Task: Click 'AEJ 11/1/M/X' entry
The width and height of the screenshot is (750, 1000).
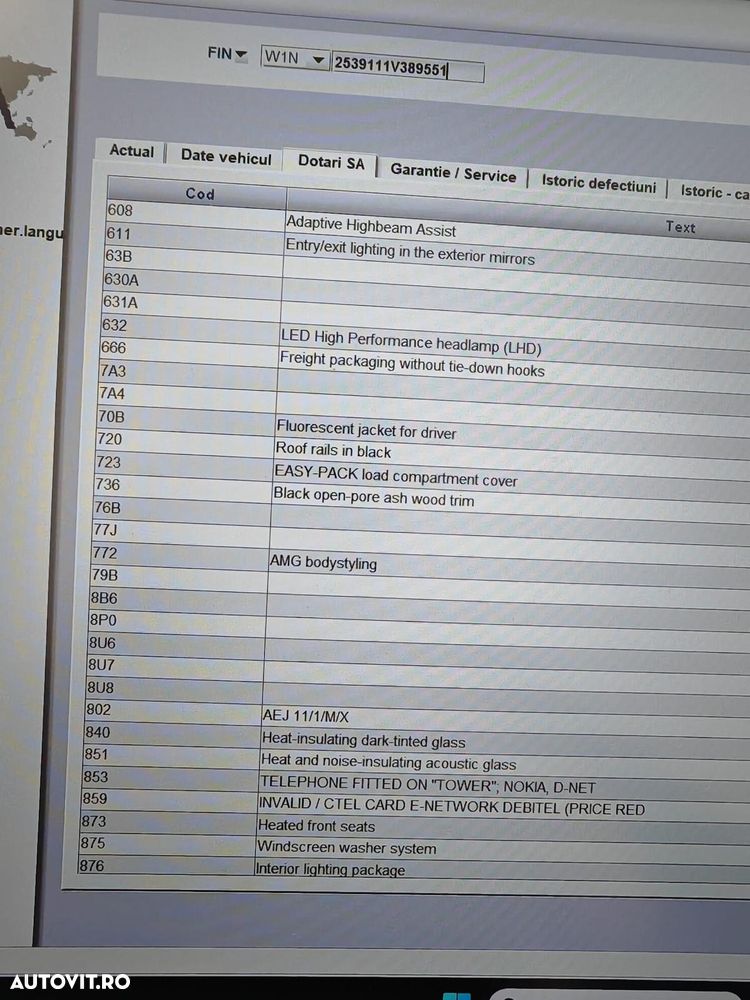Action: click(x=305, y=716)
